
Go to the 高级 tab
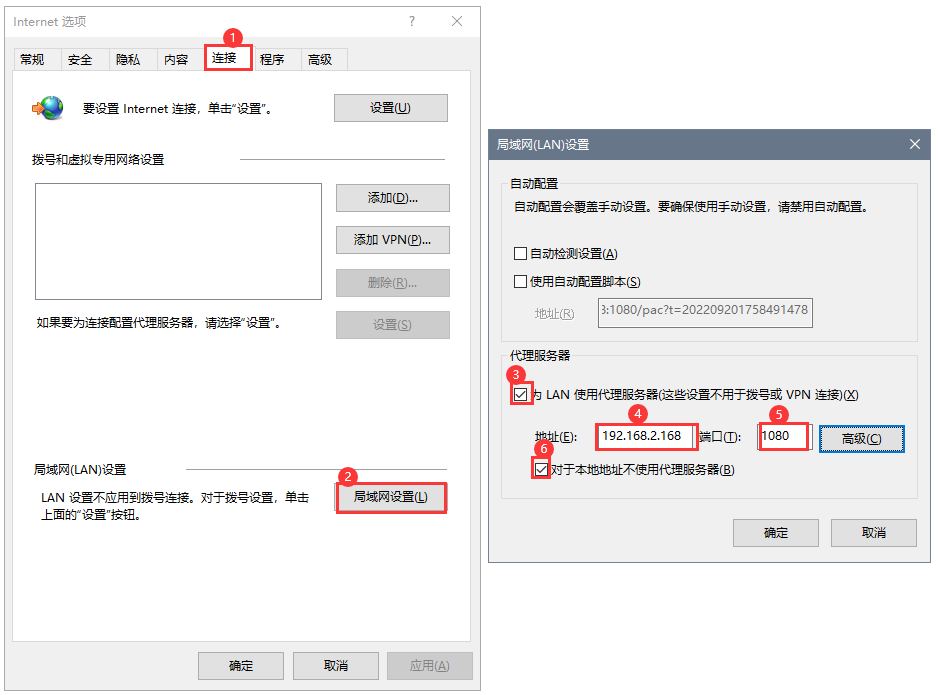point(321,59)
